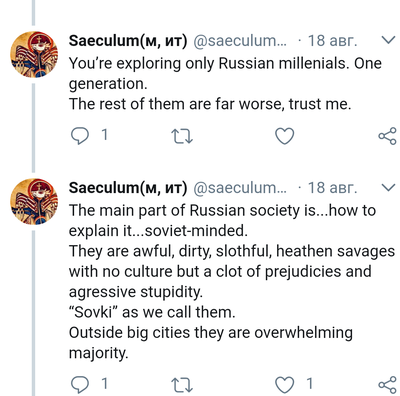Open first tweet's '18 авг.' timestamp
Image resolution: width=400 pixels, height=396 pixels.
coord(332,41)
